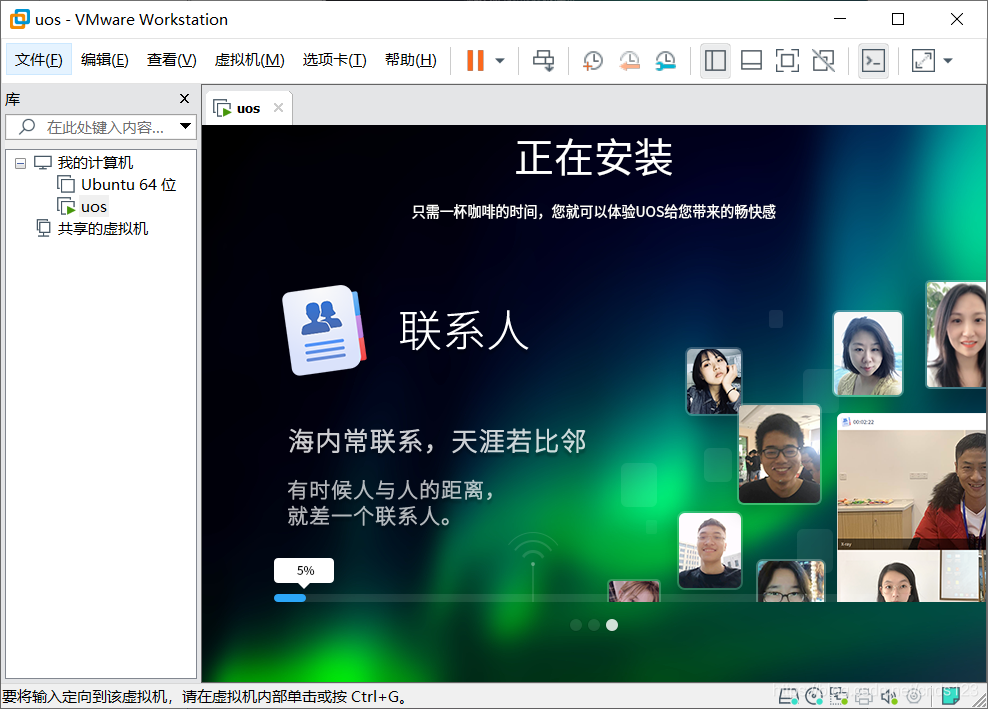Viewport: 988px width, 709px height.
Task: Click the 库 panel title label
Action: tap(13, 99)
